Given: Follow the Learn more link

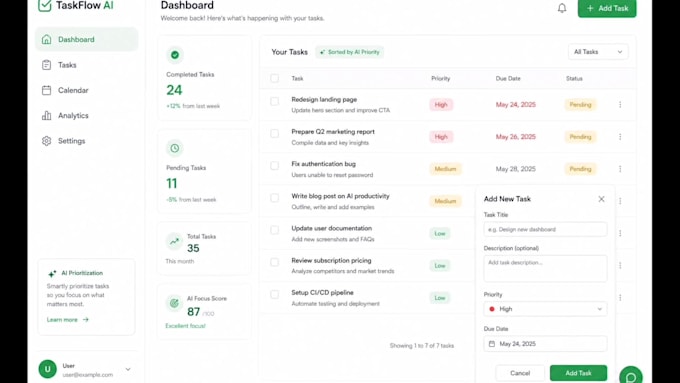Looking at the screenshot, I should click(68, 320).
